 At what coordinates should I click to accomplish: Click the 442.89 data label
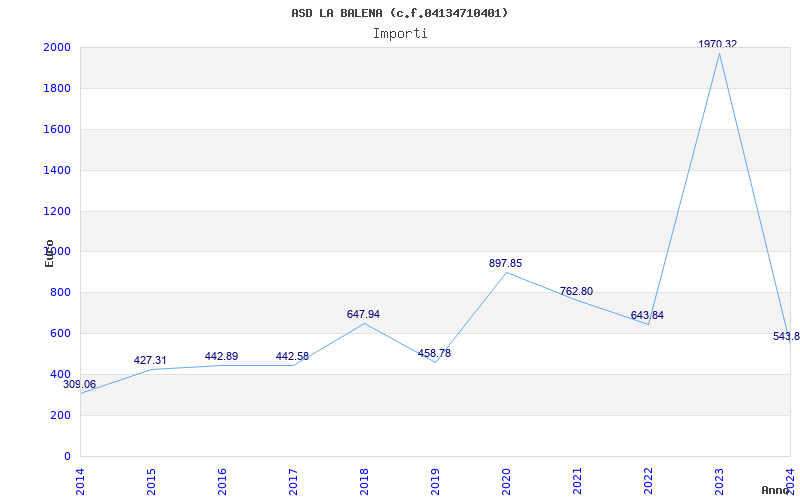pos(221,357)
